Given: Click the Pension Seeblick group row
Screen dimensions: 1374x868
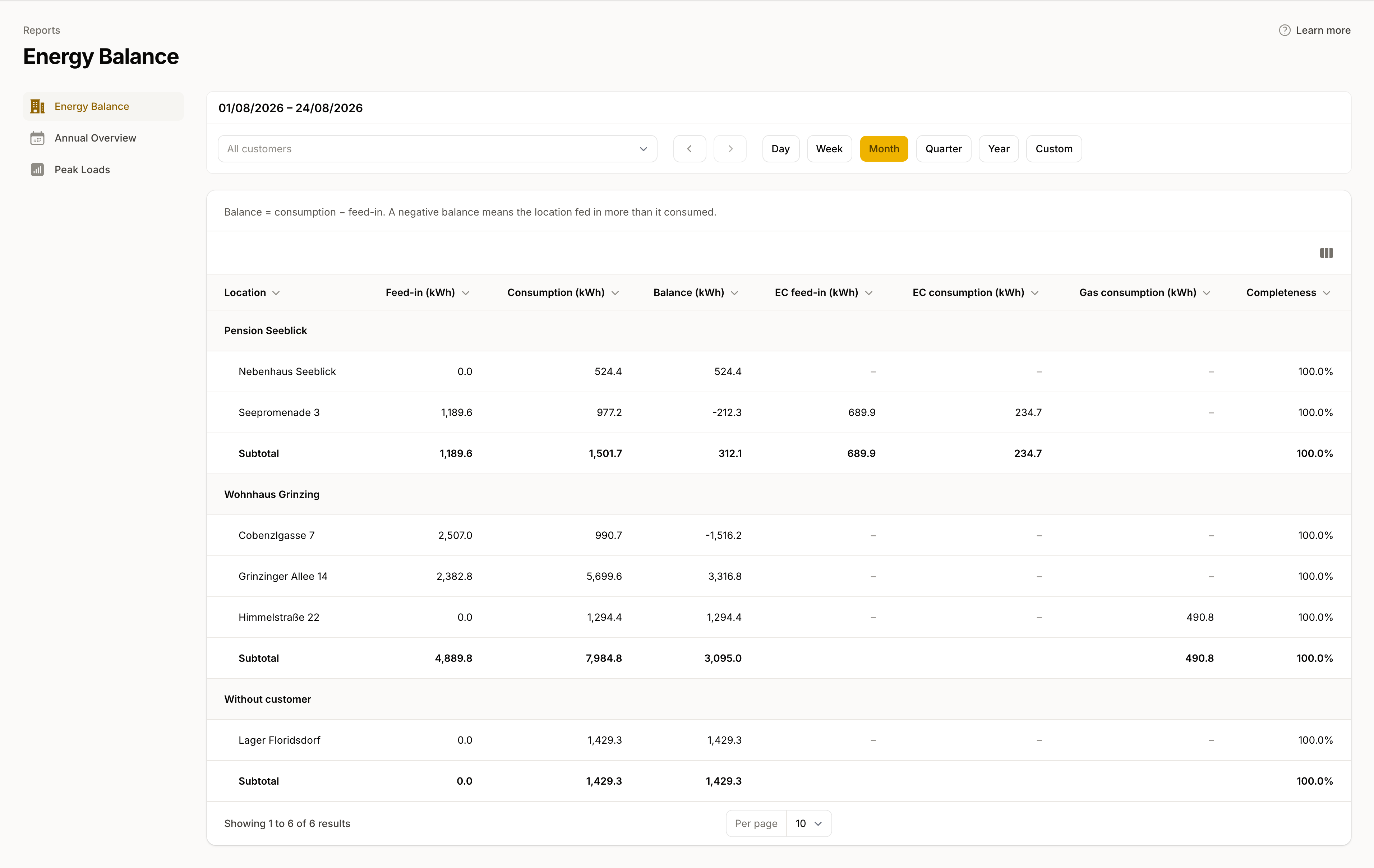Looking at the screenshot, I should click(778, 331).
